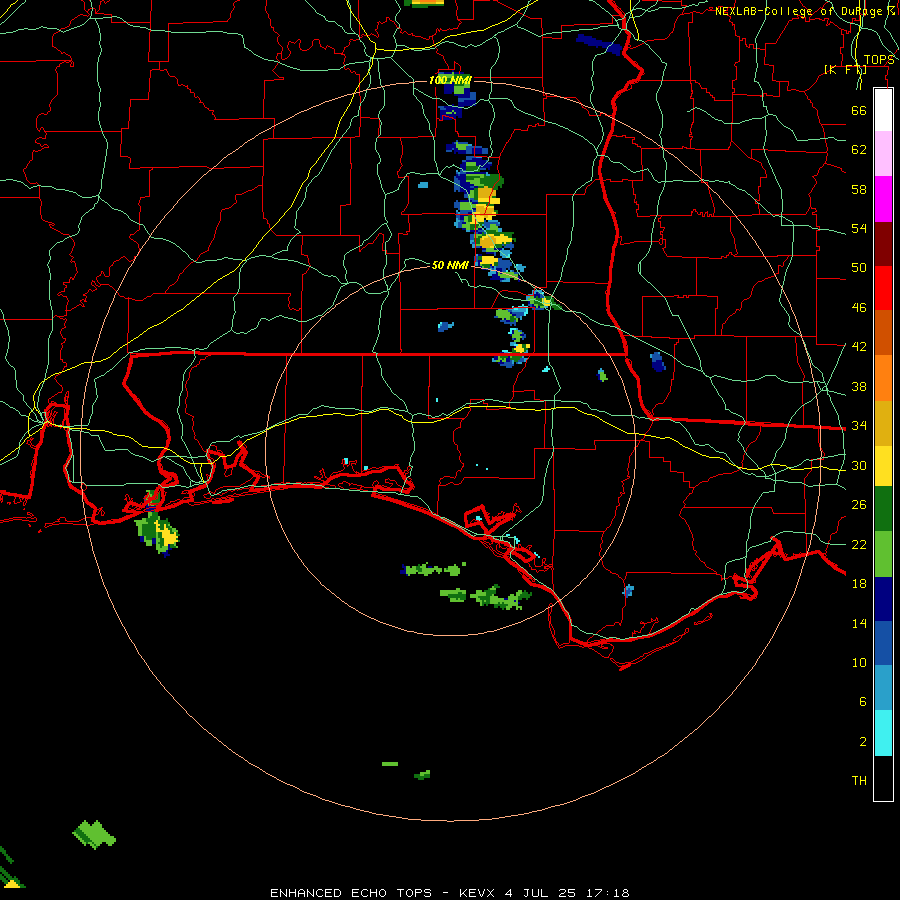The image size is (900, 900).
Task: Click the 46 legend value
Action: tap(859, 308)
